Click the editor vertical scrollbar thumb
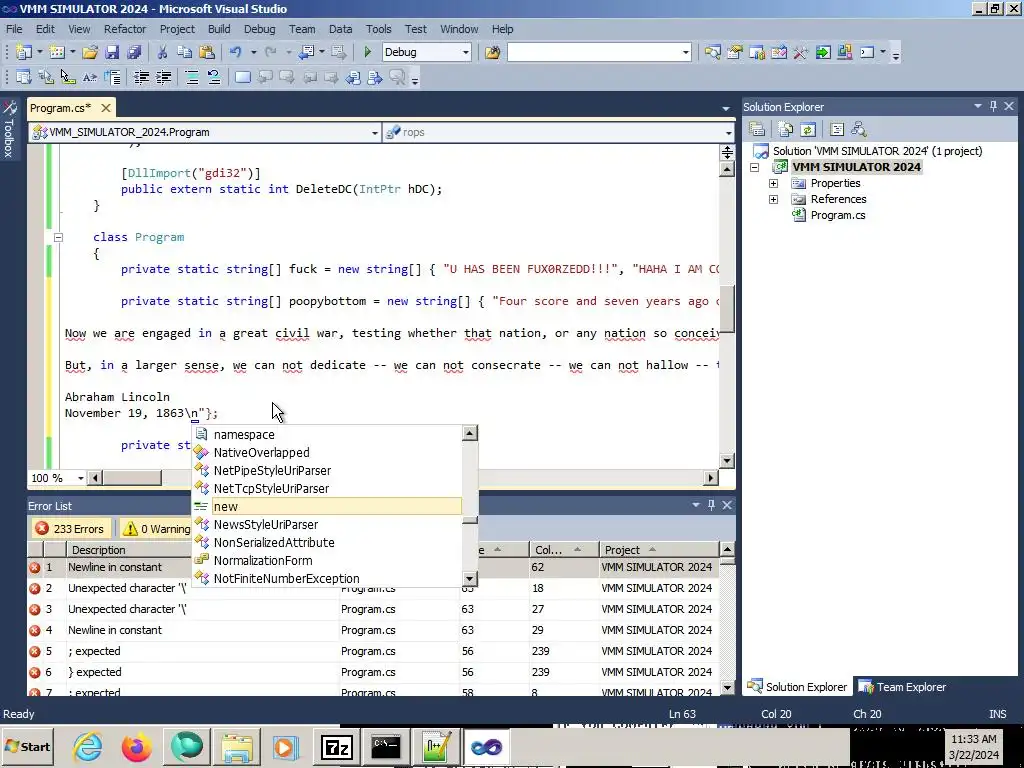This screenshot has height=768, width=1024. (x=727, y=310)
